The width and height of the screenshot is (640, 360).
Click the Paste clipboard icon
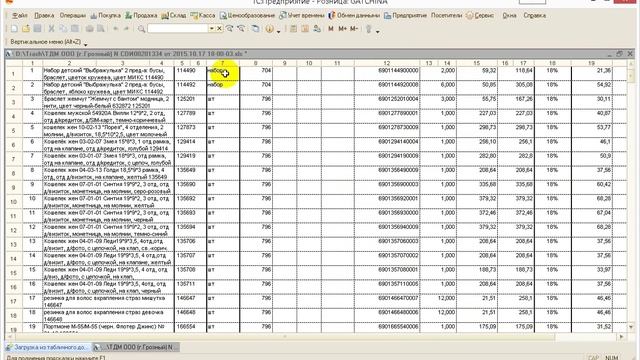click(75, 29)
